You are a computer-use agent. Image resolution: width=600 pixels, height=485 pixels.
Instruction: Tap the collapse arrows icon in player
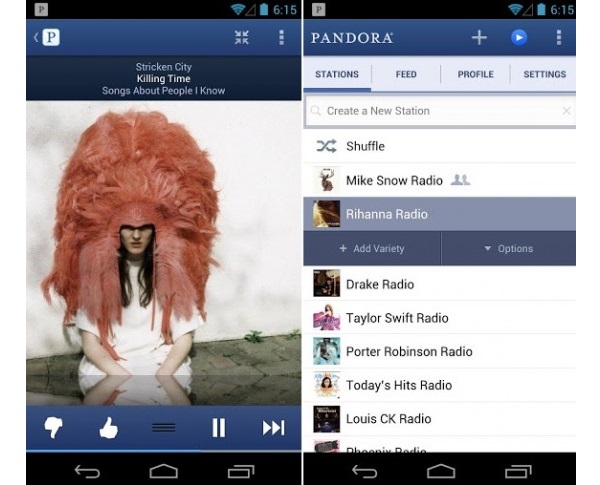[241, 38]
